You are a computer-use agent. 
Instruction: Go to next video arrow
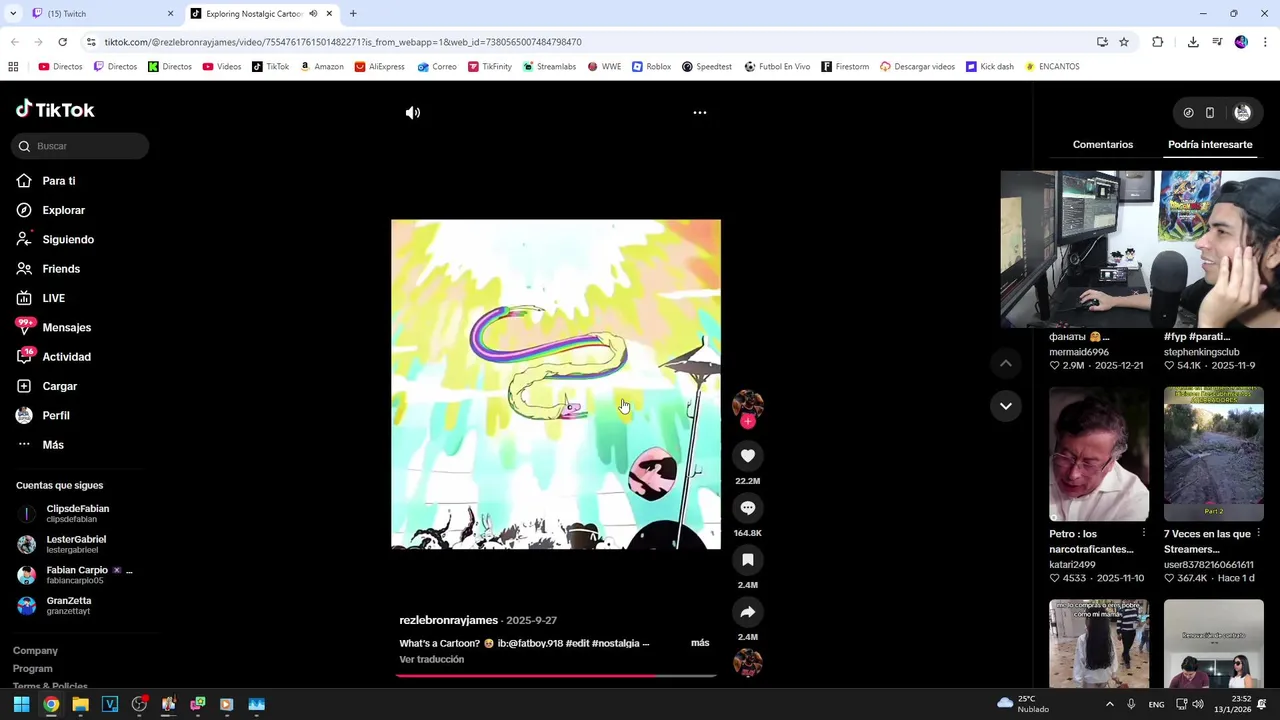click(x=1006, y=406)
